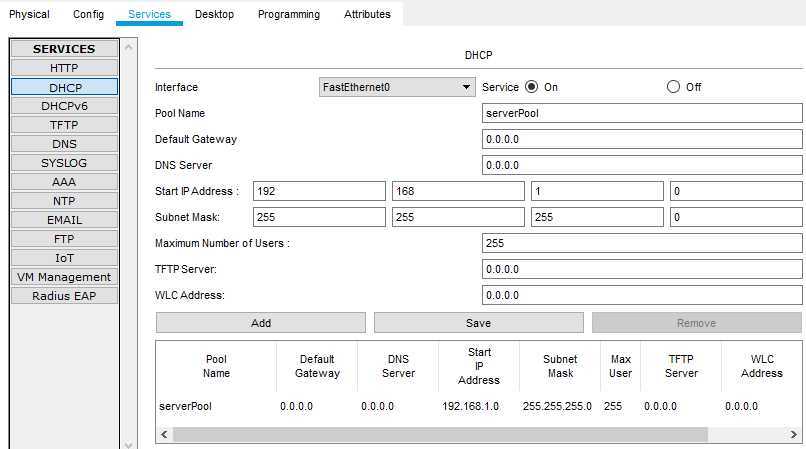Open the Config tab
The width and height of the screenshot is (806, 449).
pyautogui.click(x=88, y=14)
